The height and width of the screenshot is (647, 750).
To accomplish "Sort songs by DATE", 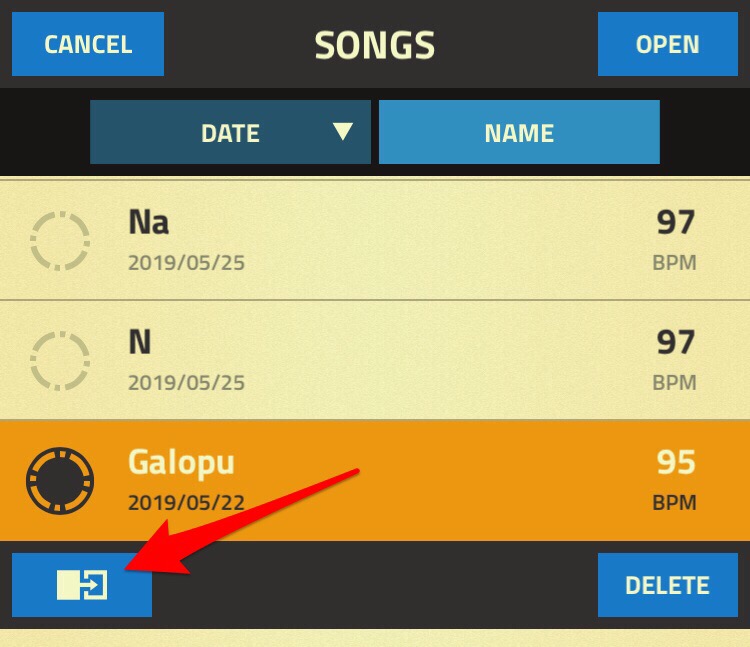I will (x=230, y=132).
